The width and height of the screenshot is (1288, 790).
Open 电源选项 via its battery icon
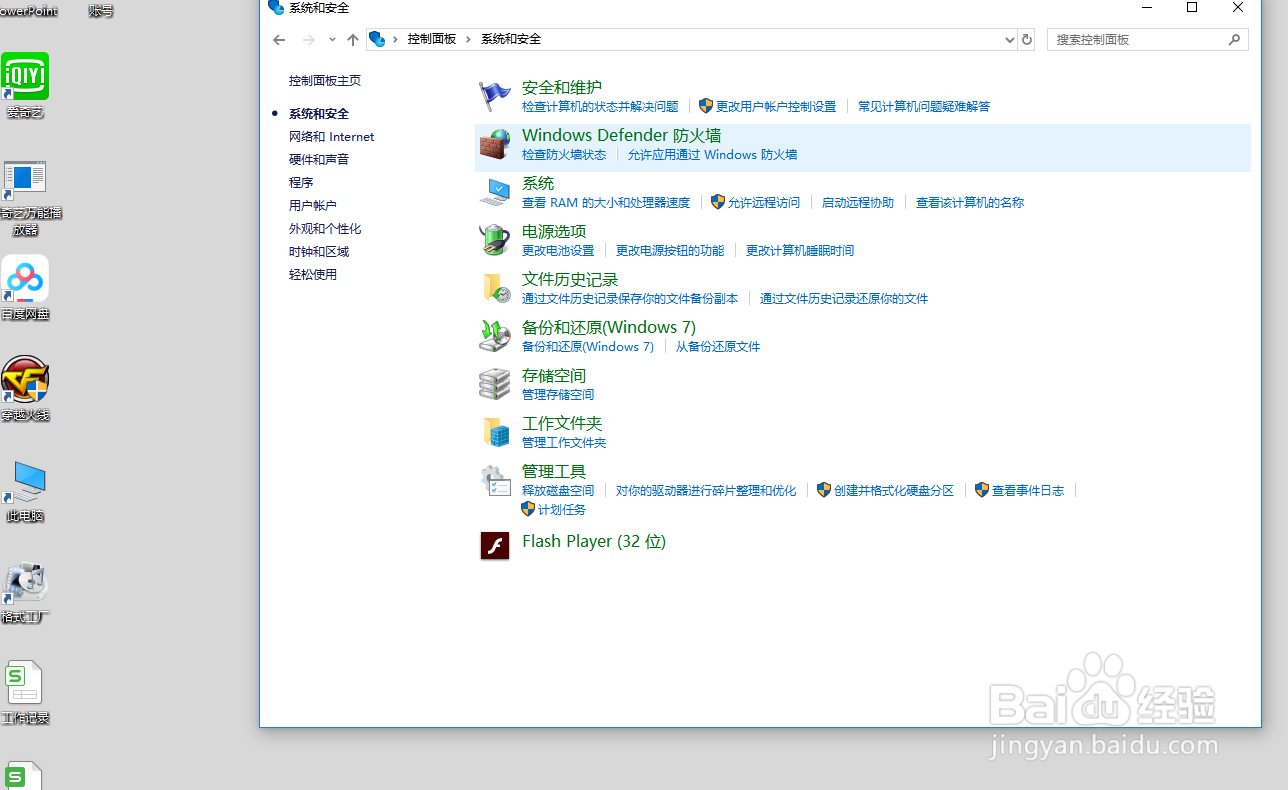point(494,239)
